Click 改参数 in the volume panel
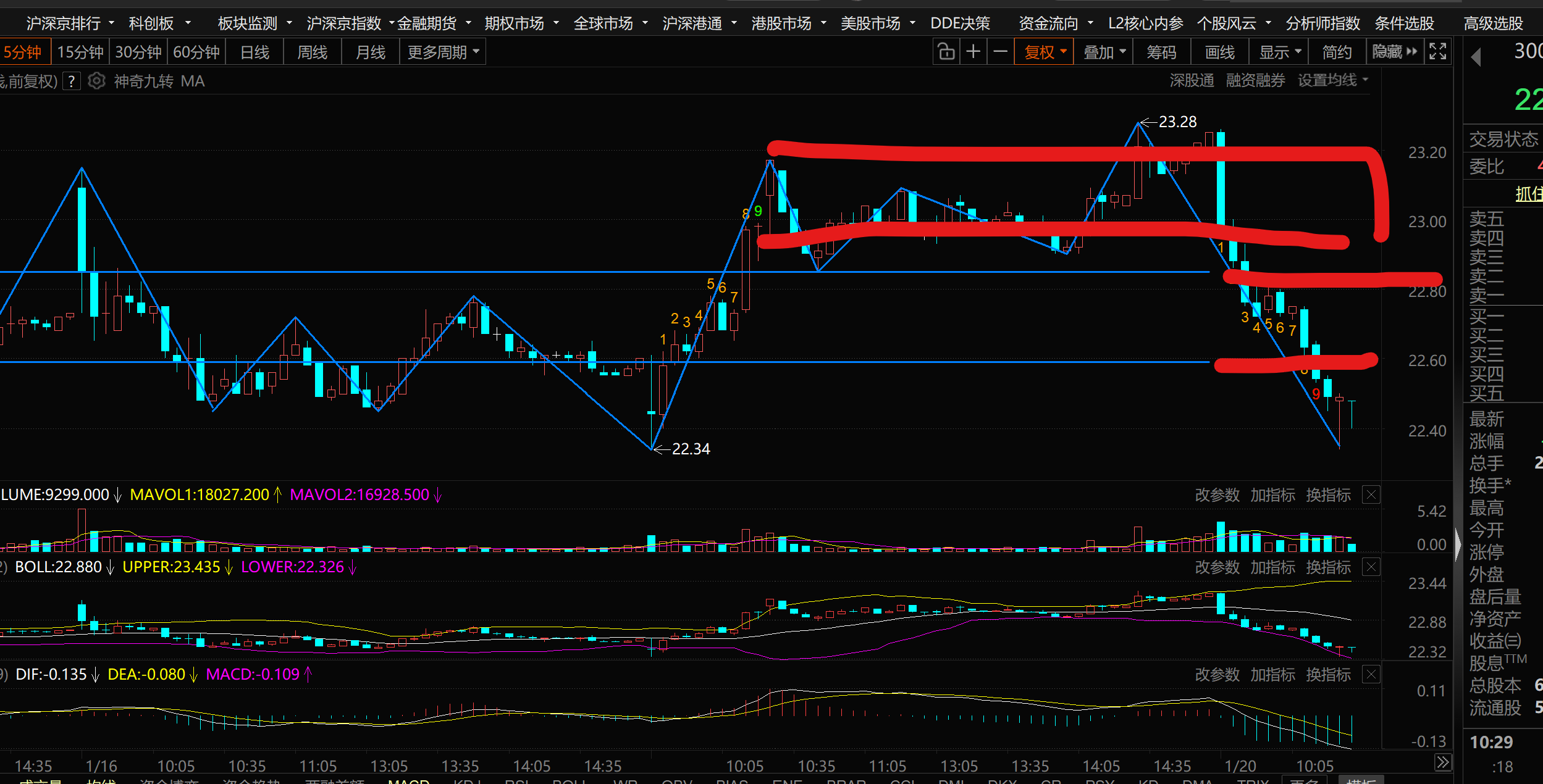Image resolution: width=1543 pixels, height=784 pixels. click(1217, 495)
